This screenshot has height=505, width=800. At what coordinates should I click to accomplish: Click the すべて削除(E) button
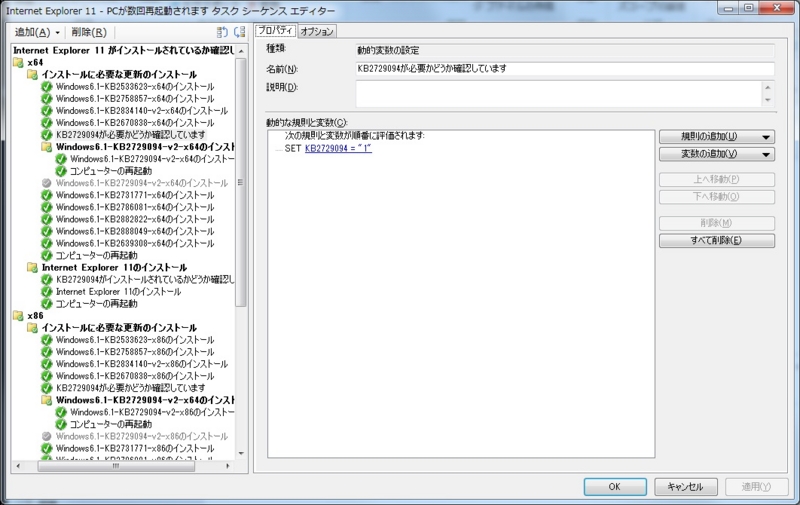717,241
